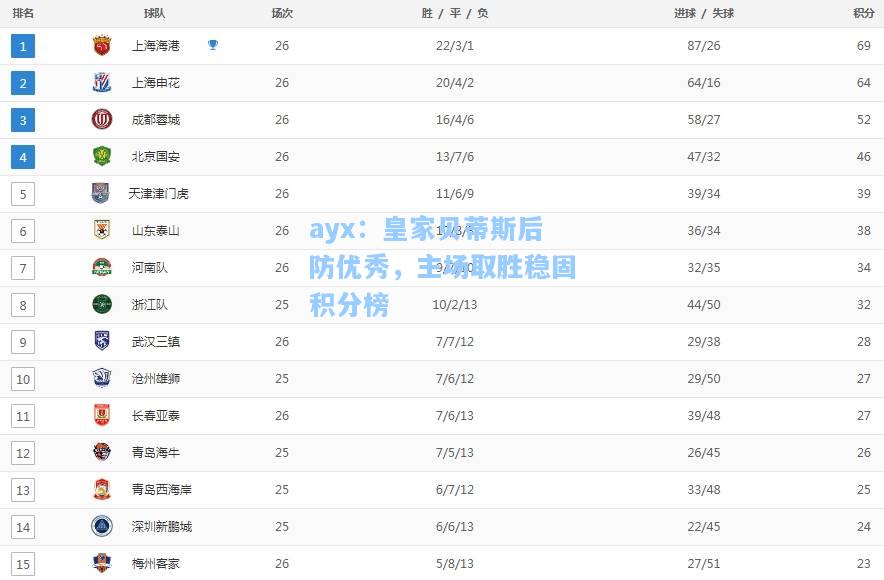
Task: Click the 上海海港 team logo
Action: pos(102,46)
